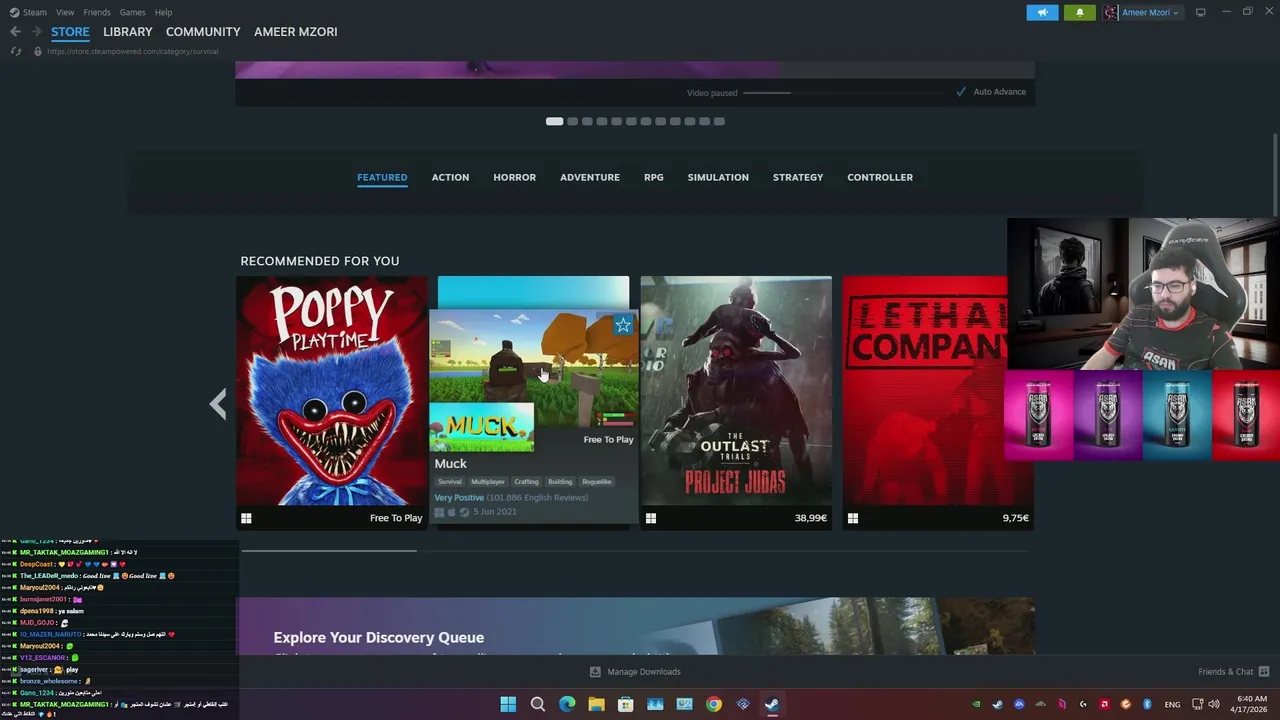Click the NVIDIA tray icon

point(977,704)
